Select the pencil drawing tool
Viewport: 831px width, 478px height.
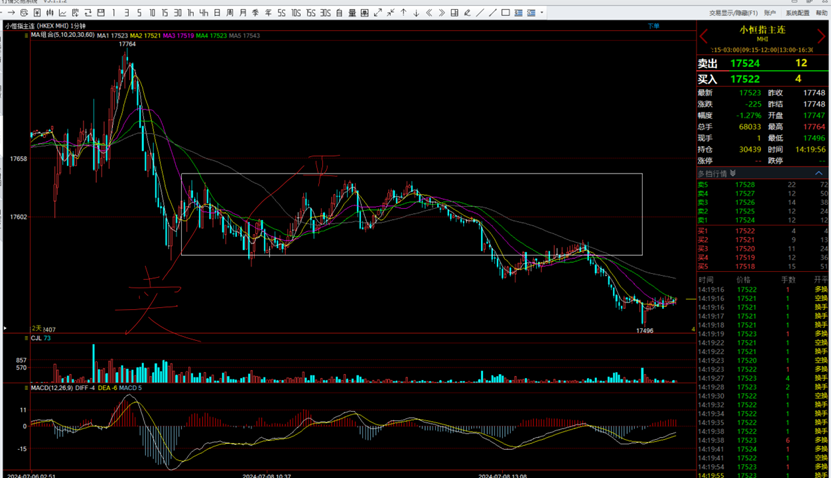(x=467, y=13)
